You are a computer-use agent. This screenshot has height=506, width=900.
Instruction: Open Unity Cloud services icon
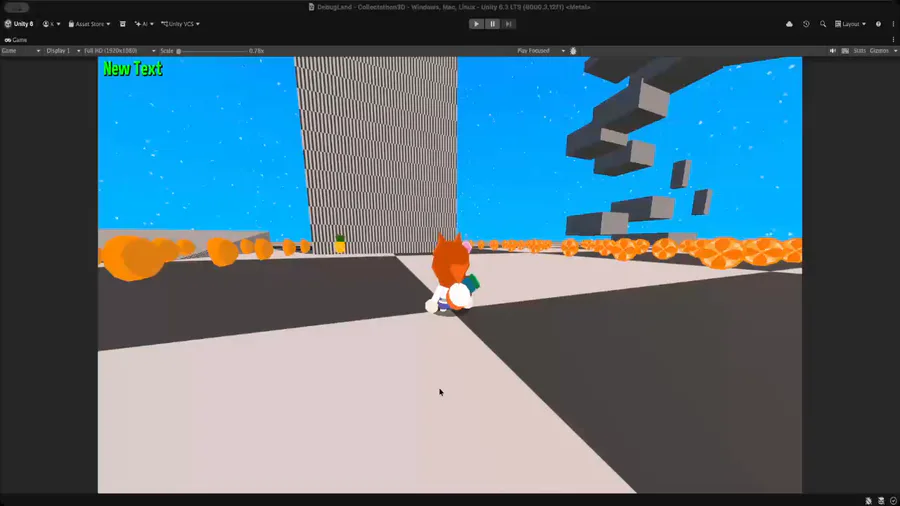789,24
